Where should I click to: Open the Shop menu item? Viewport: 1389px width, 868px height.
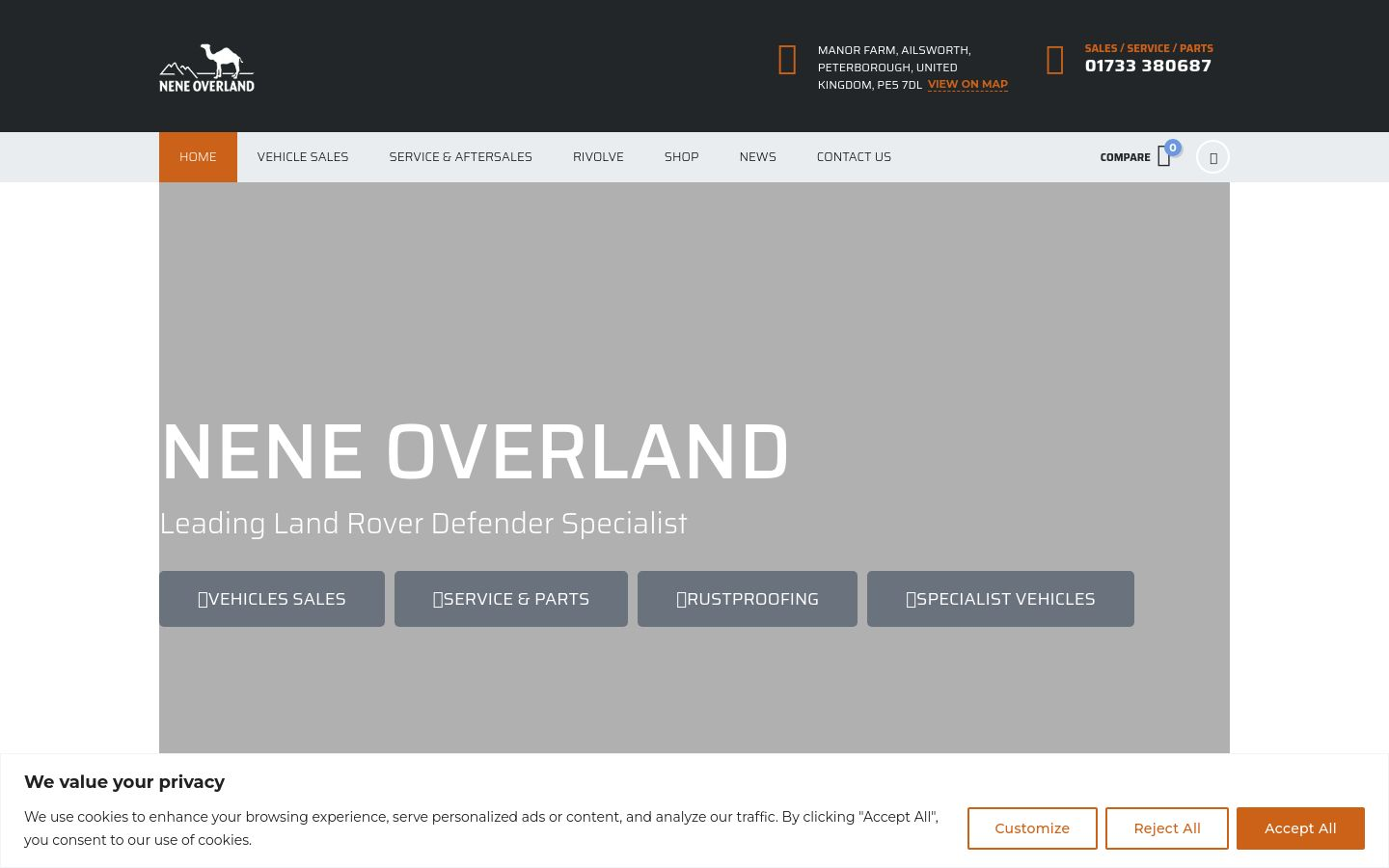(x=682, y=157)
